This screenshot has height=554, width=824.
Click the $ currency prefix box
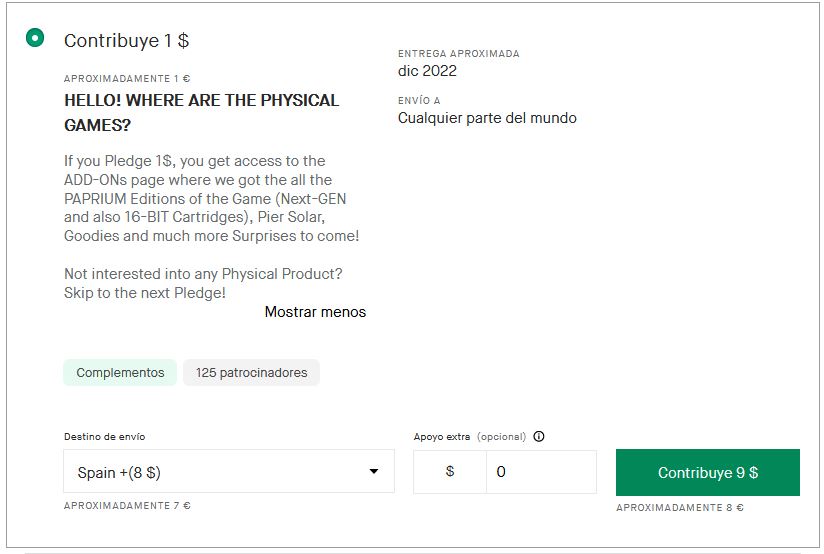coord(450,472)
